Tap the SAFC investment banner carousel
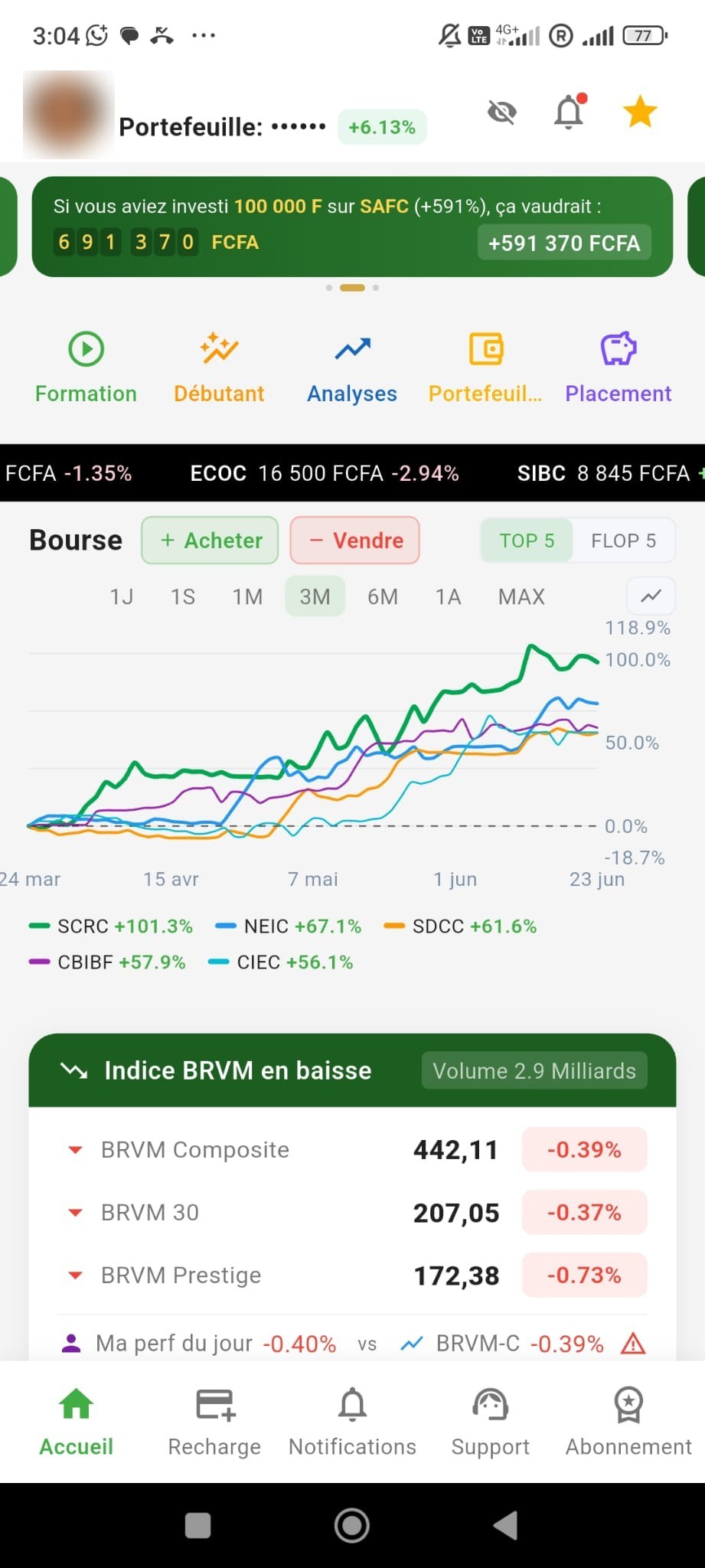 click(352, 227)
